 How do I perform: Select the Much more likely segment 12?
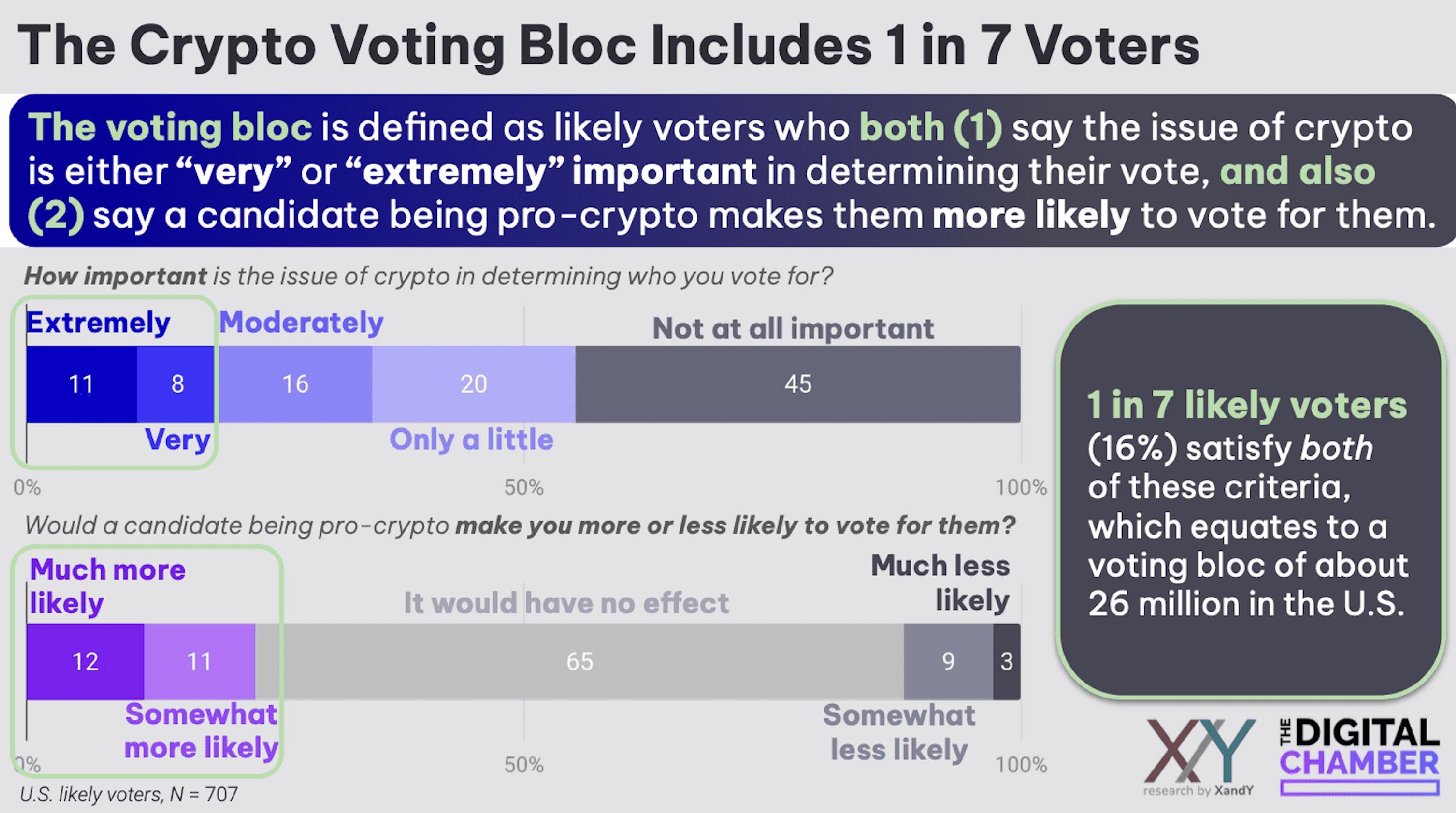tap(85, 661)
